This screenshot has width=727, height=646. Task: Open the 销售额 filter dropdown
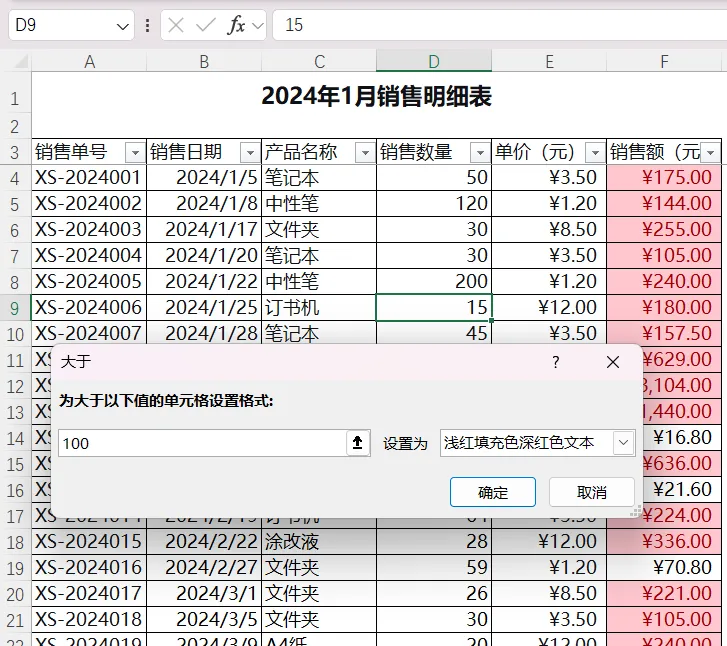click(x=710, y=153)
